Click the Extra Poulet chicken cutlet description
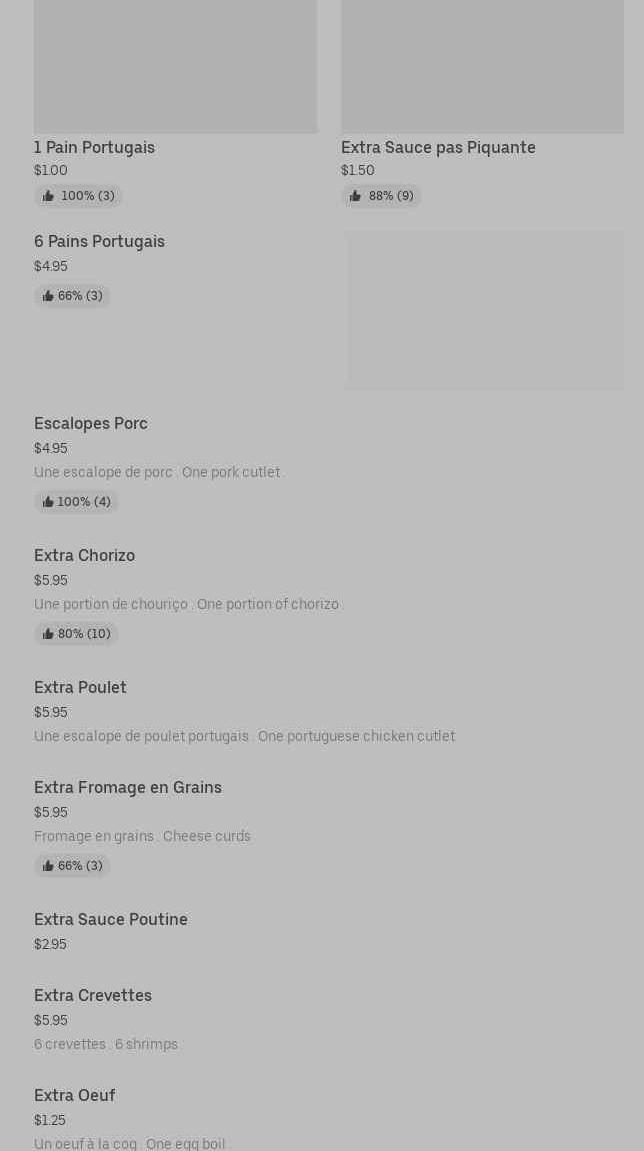Viewport: 644px width, 1151px height. (x=244, y=737)
